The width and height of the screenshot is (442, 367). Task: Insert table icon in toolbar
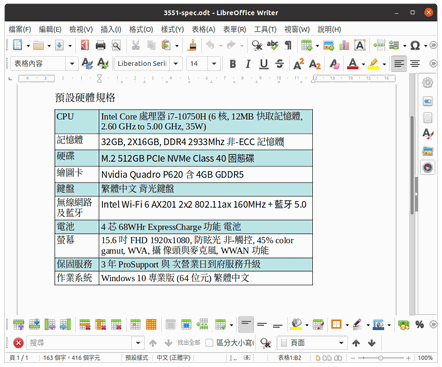click(x=307, y=45)
